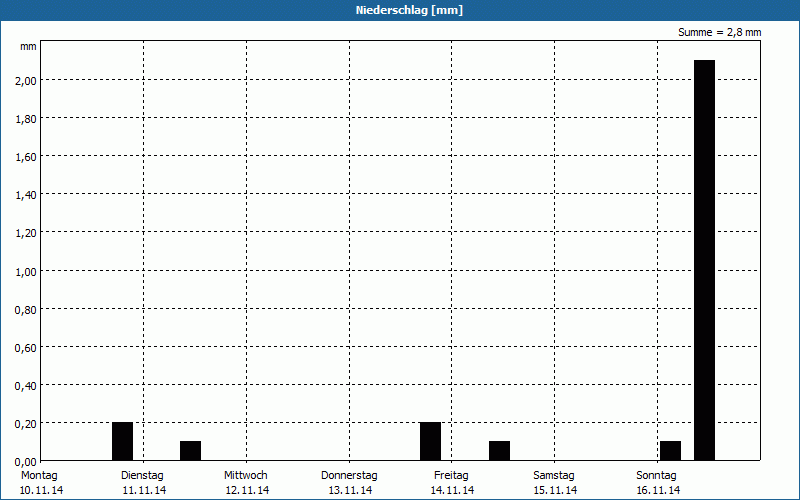Image resolution: width=800 pixels, height=500 pixels.
Task: Click the y-axis value '0,40'
Action: click(26, 386)
